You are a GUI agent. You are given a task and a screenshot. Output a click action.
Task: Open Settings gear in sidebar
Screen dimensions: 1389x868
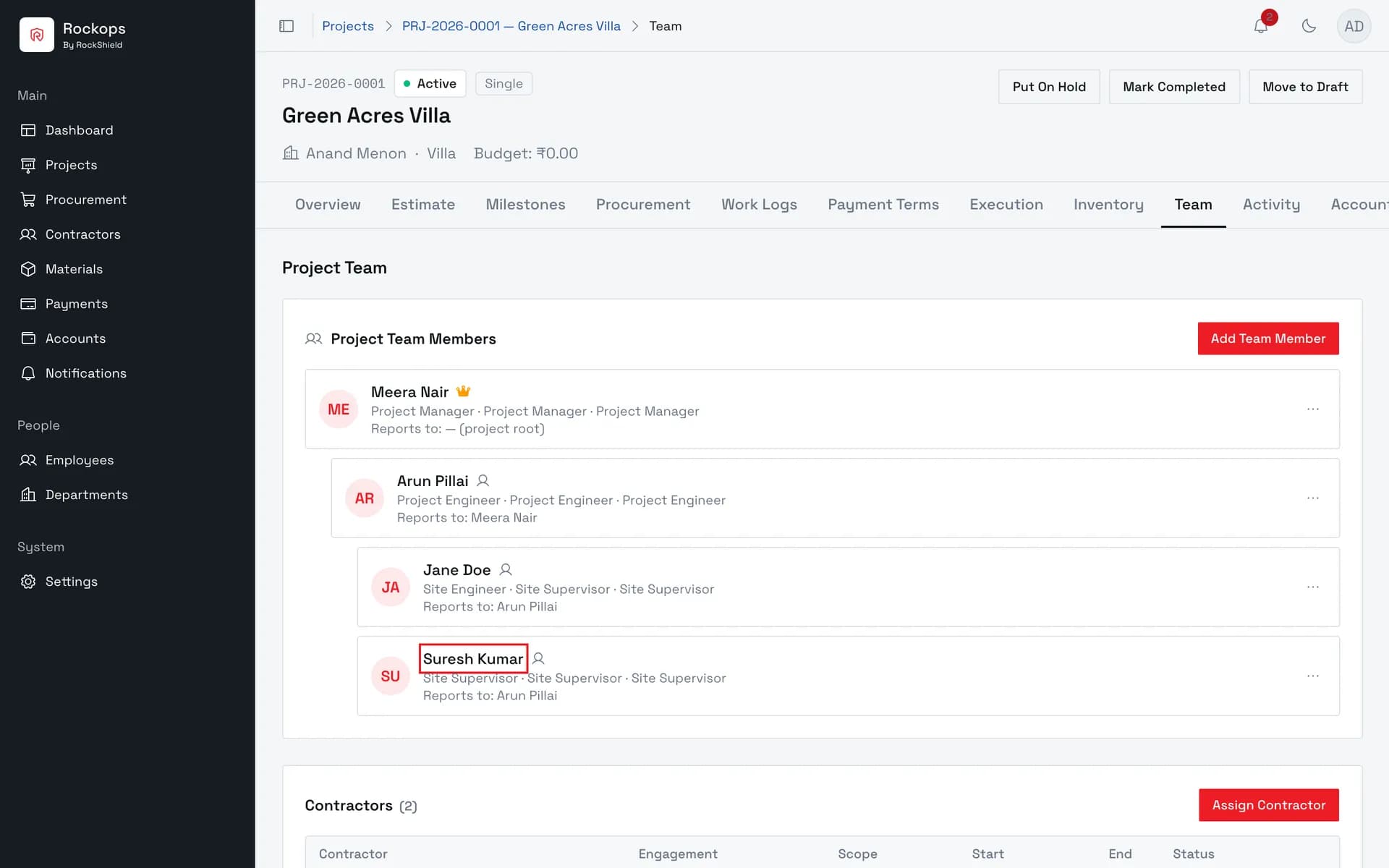click(x=71, y=582)
